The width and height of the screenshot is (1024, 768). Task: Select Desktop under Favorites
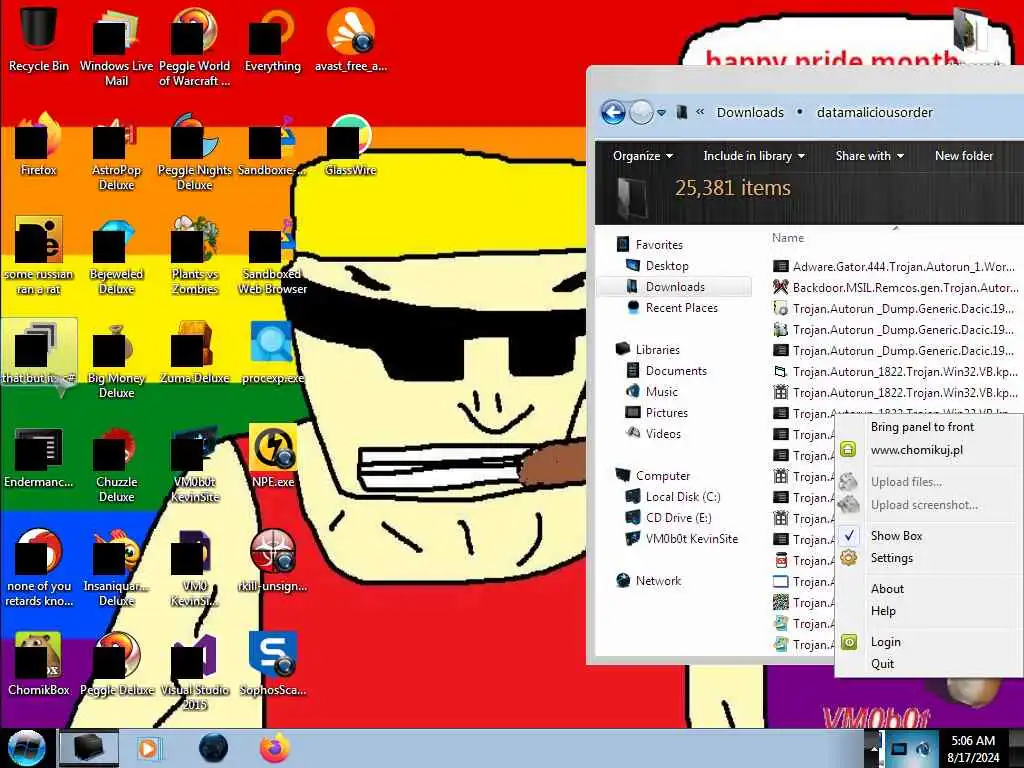[667, 266]
